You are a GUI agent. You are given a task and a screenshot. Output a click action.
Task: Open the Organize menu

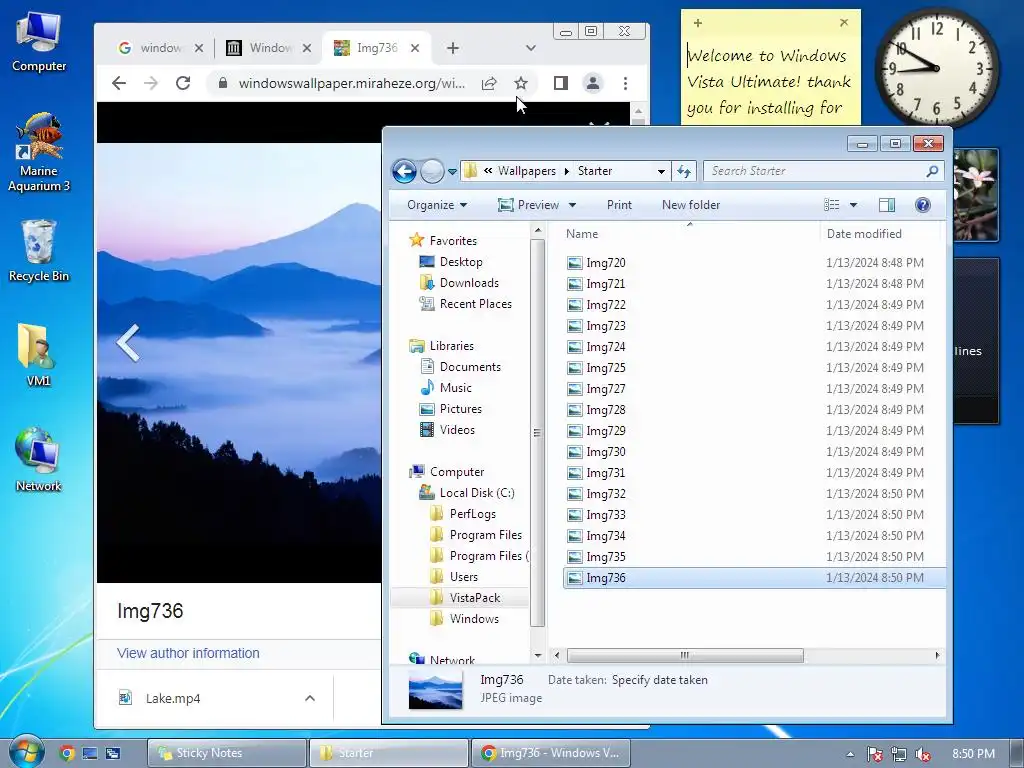point(437,205)
